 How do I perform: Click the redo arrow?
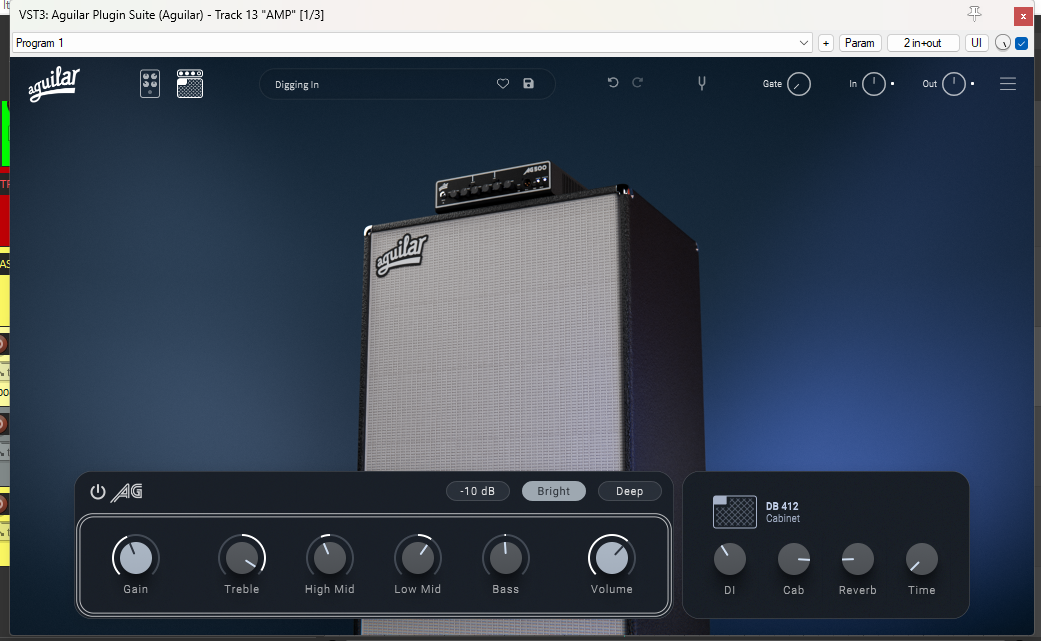point(637,82)
